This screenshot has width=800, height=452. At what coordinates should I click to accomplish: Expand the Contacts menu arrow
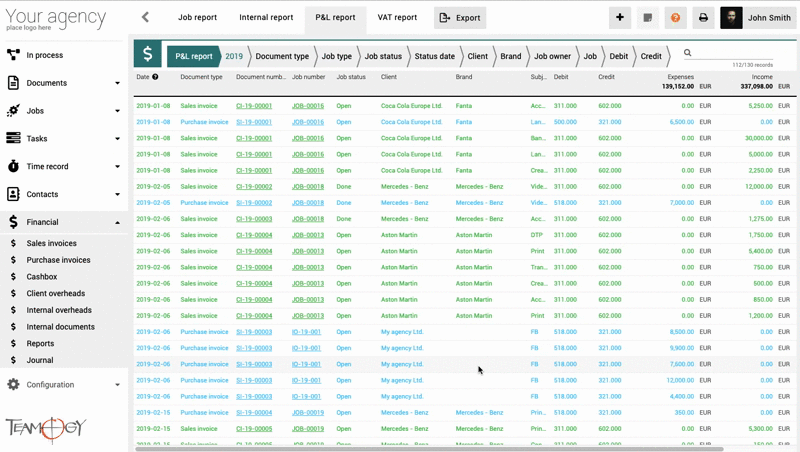[x=117, y=194]
